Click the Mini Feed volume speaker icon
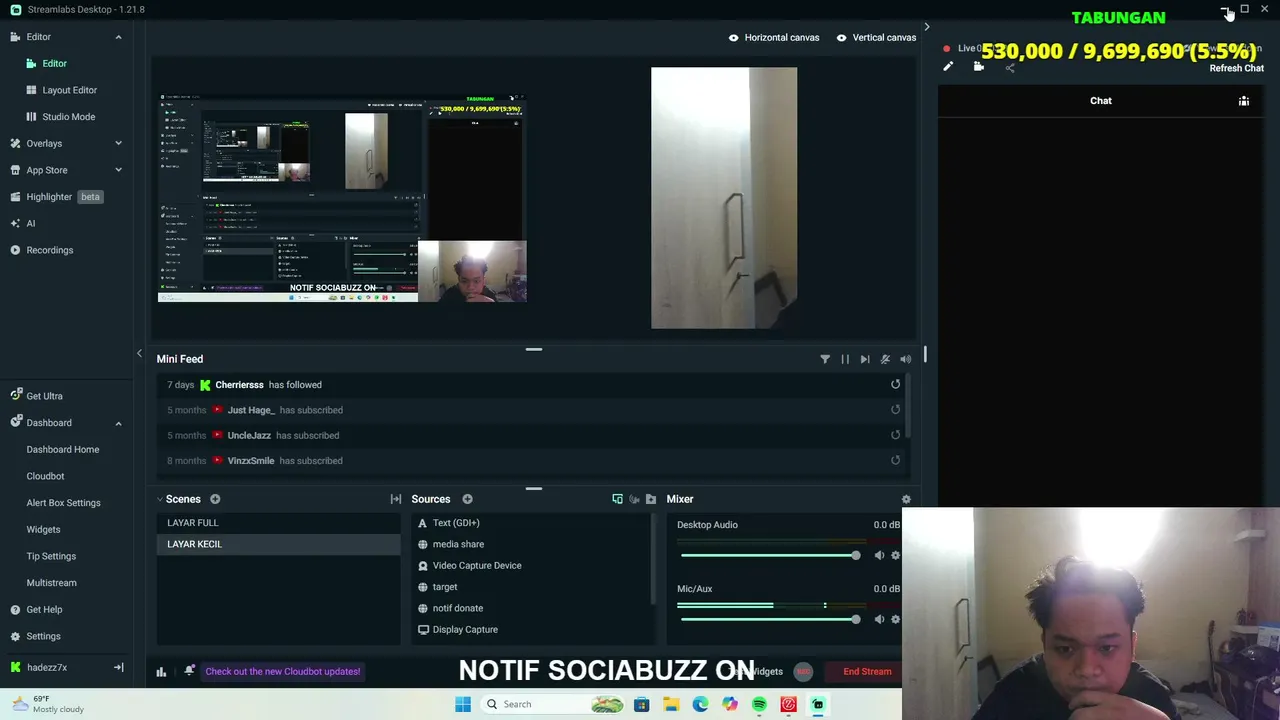This screenshot has height=720, width=1280. tap(905, 359)
